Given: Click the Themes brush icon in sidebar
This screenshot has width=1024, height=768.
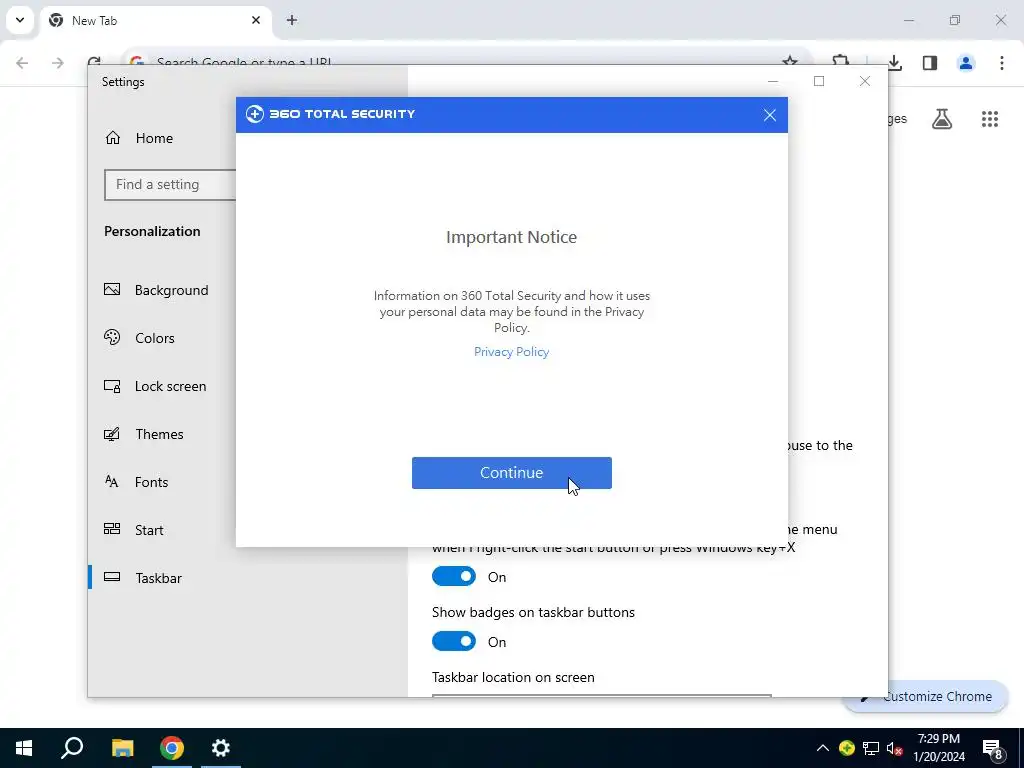Looking at the screenshot, I should tap(112, 434).
